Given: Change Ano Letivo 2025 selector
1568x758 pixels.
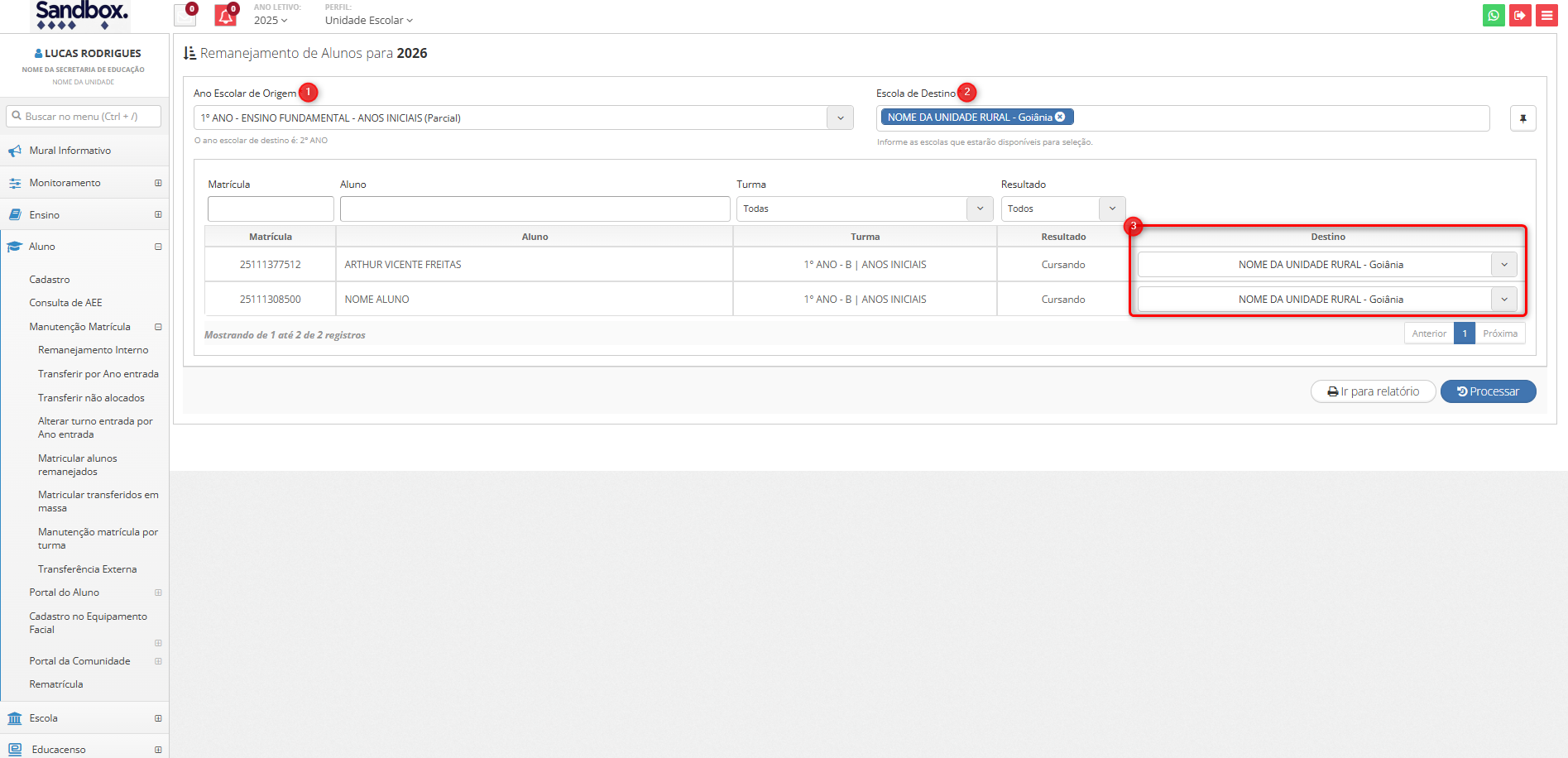Looking at the screenshot, I should click(271, 21).
